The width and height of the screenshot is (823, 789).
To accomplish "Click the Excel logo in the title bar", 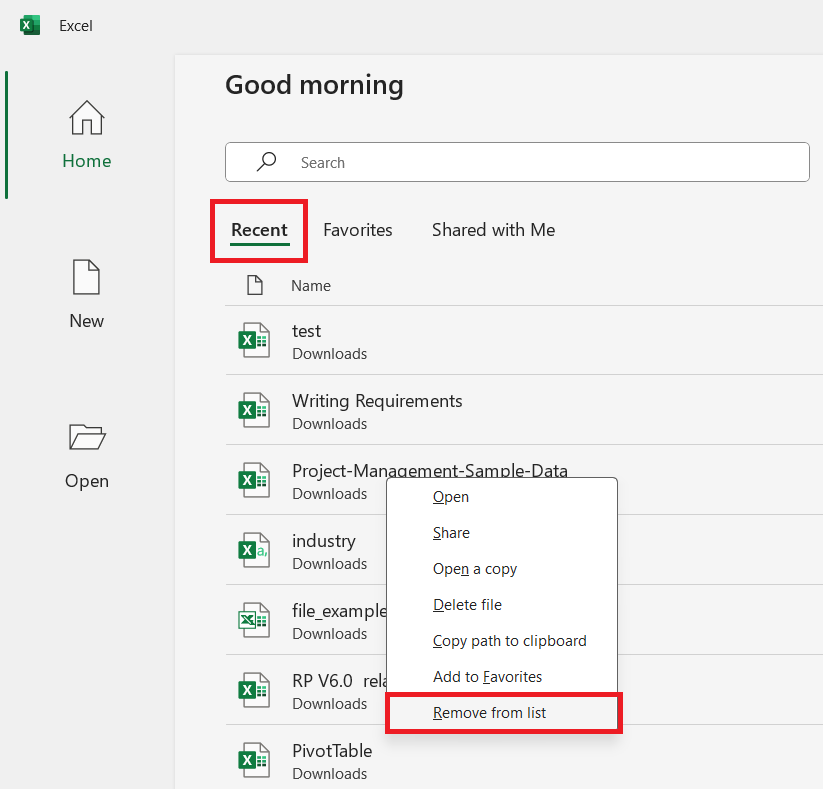I will click(x=30, y=25).
